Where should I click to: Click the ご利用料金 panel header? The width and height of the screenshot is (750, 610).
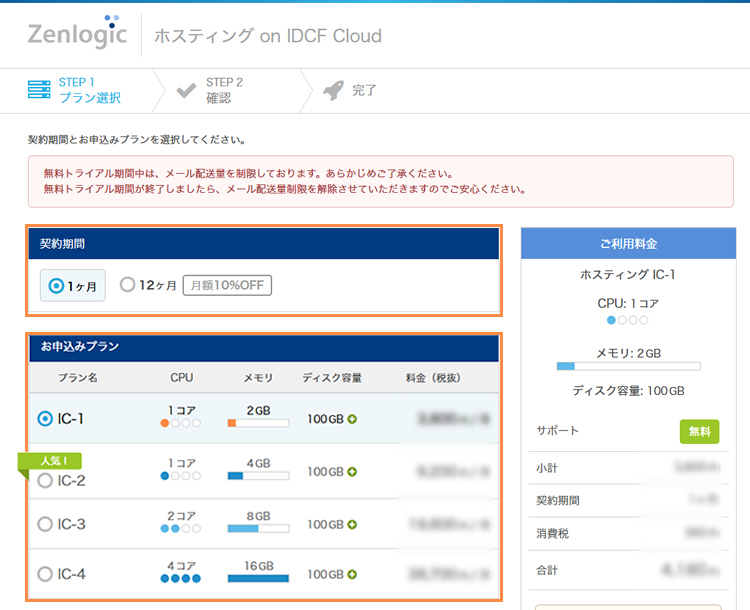pos(629,244)
